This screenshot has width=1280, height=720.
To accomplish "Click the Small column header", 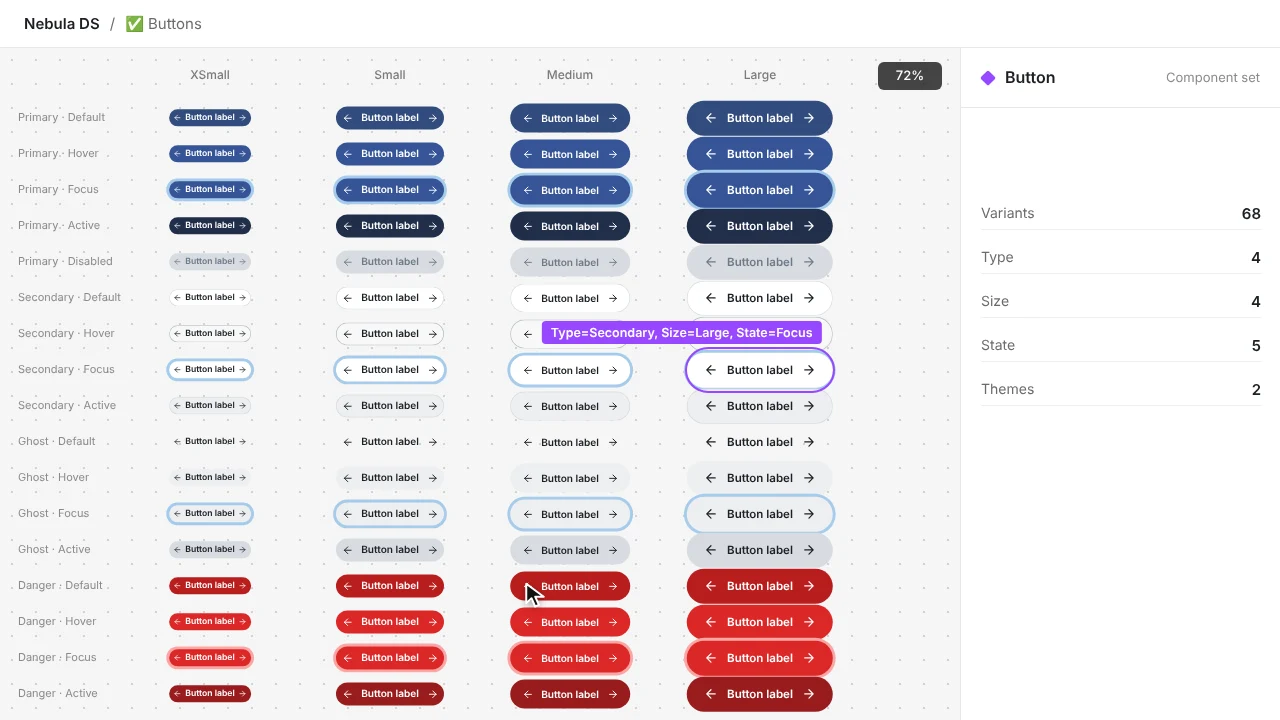I will tap(390, 75).
